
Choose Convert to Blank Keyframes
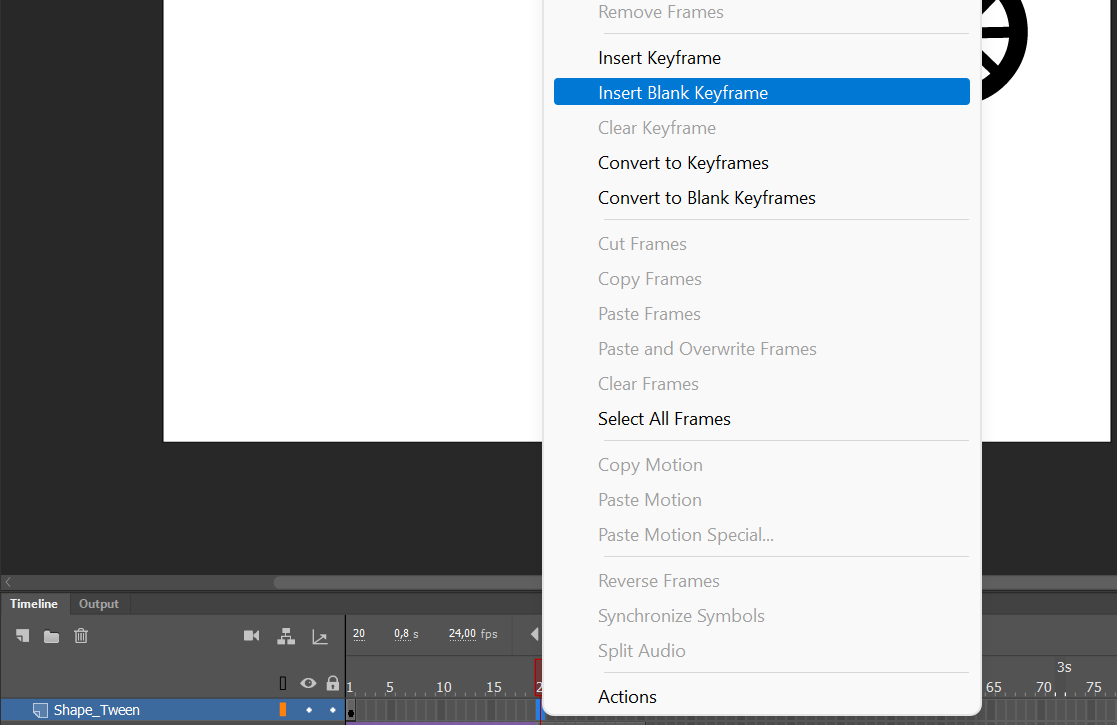tap(762, 198)
